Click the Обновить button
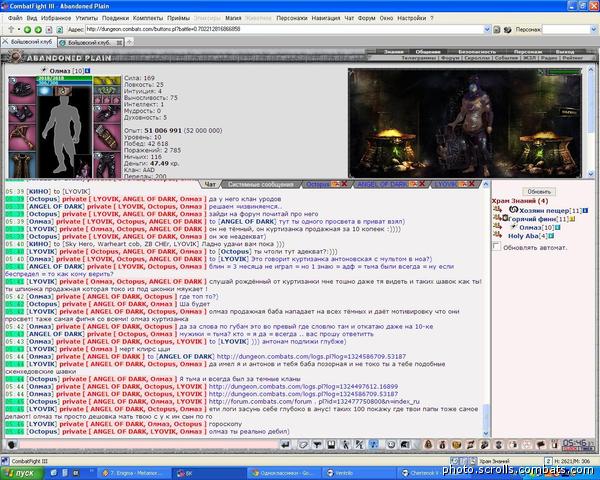Screen dimensions: 600x480 coord(539,191)
